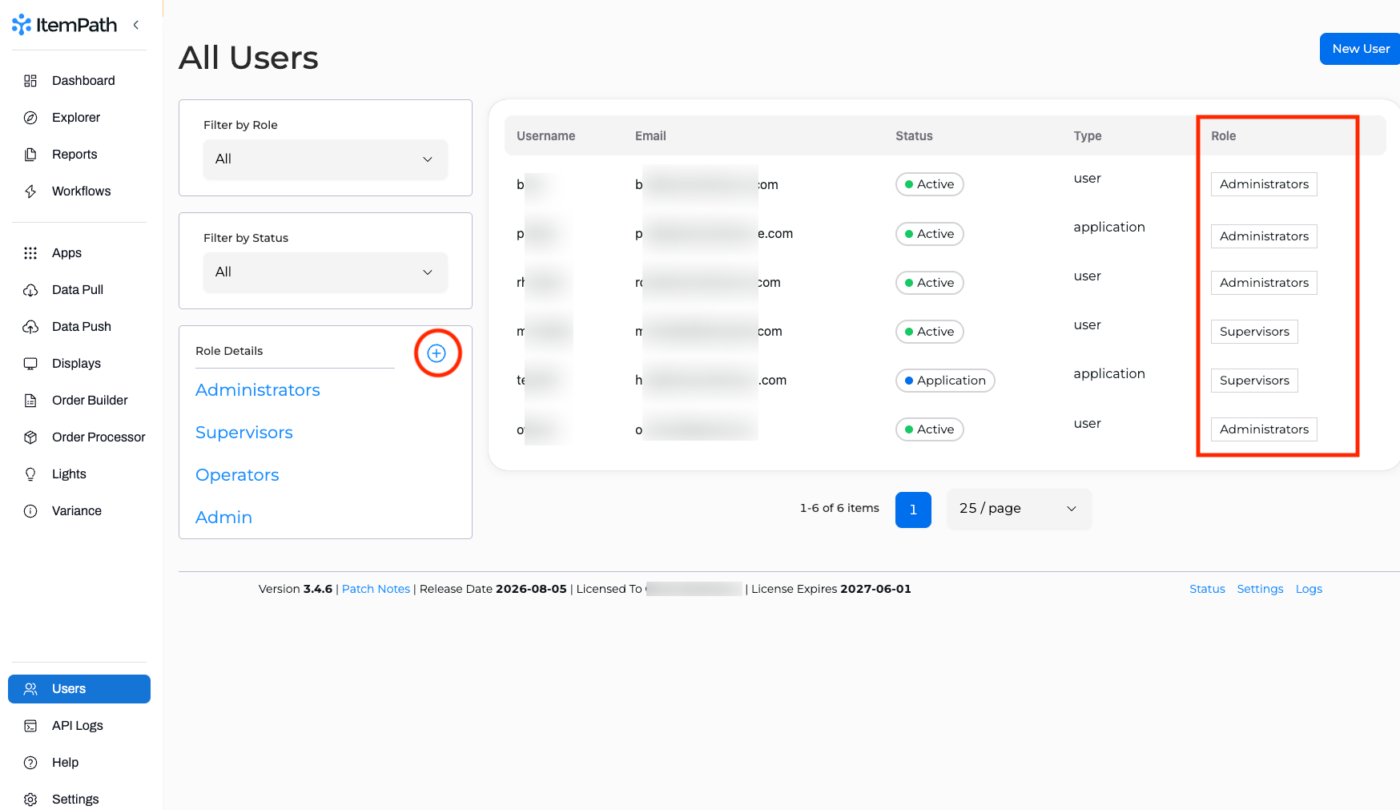Open the Filter by Status dropdown
This screenshot has width=1400, height=810.
click(325, 272)
